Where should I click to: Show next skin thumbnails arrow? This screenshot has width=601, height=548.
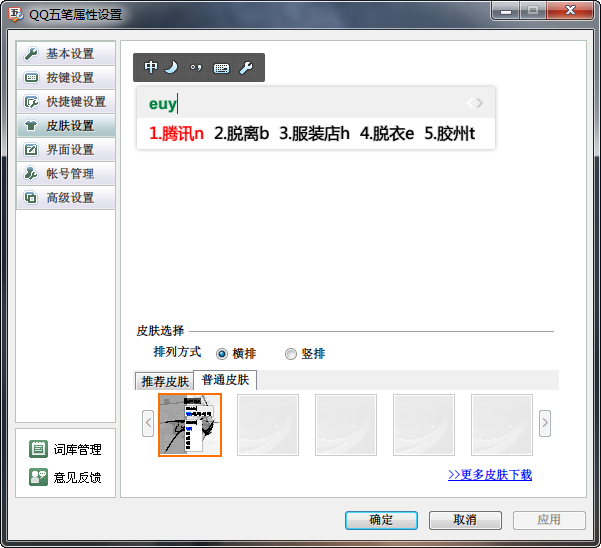(x=545, y=423)
